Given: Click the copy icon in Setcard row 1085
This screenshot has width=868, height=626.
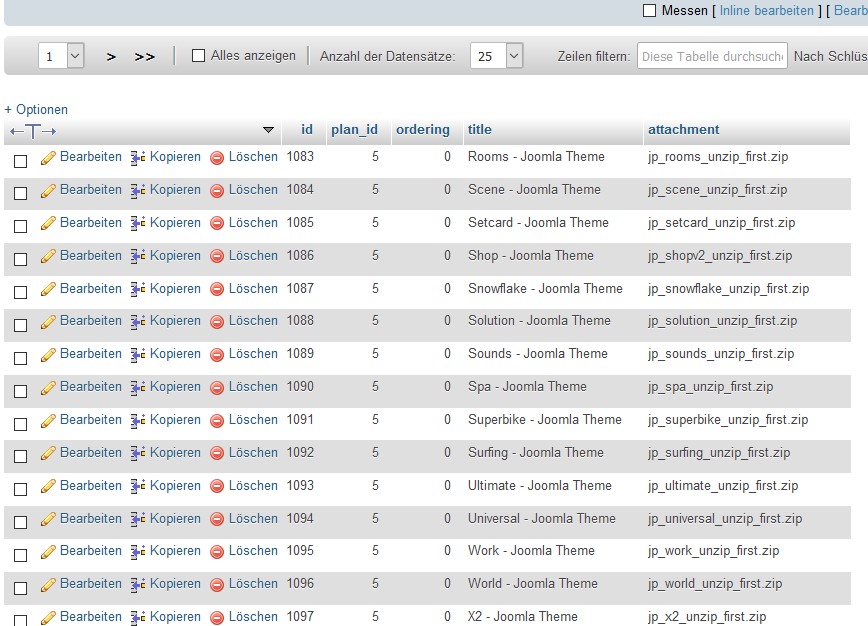Looking at the screenshot, I should coord(138,224).
